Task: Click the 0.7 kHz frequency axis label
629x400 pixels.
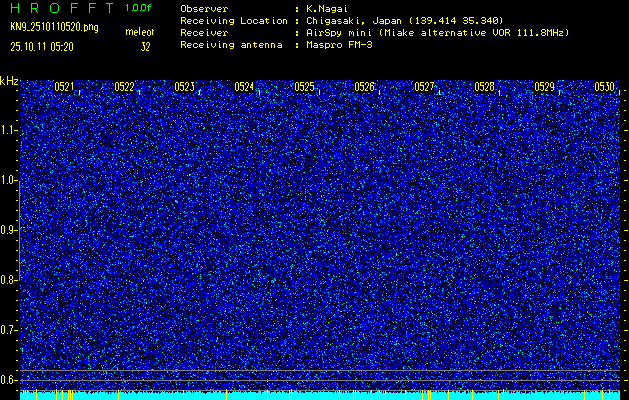Action: 9,330
